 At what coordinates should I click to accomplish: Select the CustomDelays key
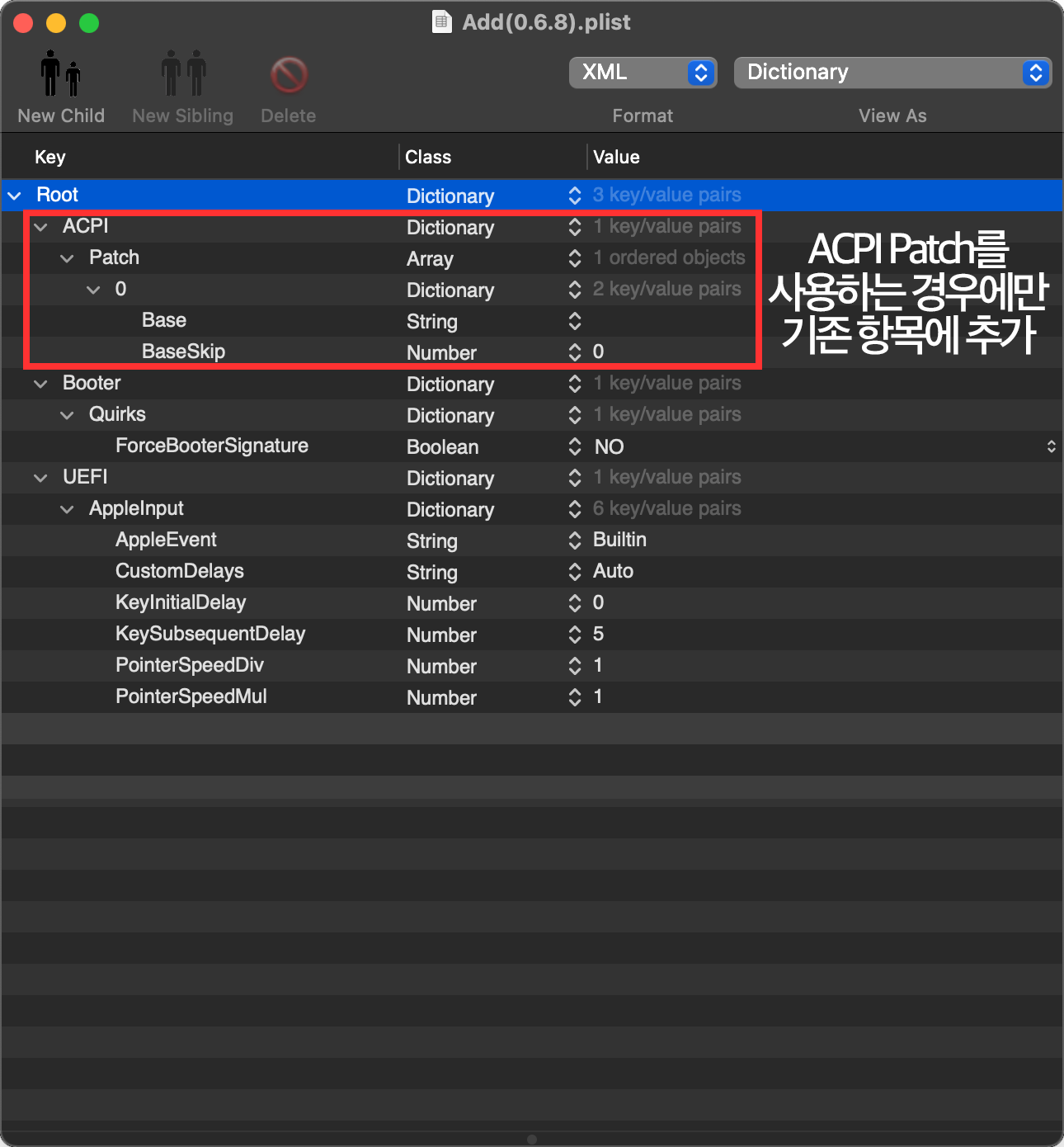(x=180, y=571)
